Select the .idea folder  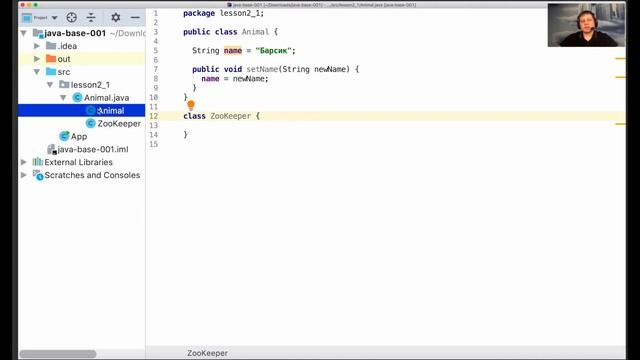67,46
